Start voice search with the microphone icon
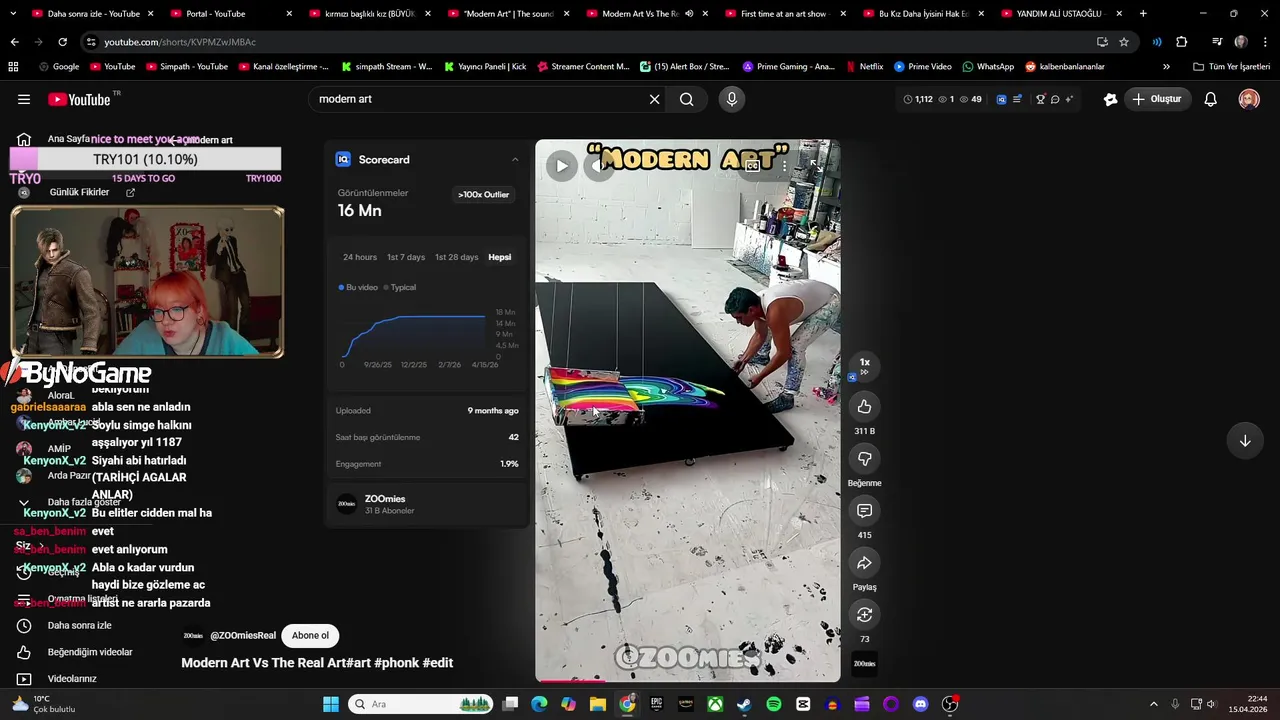Screen dimensions: 1280x720 (x=732, y=99)
